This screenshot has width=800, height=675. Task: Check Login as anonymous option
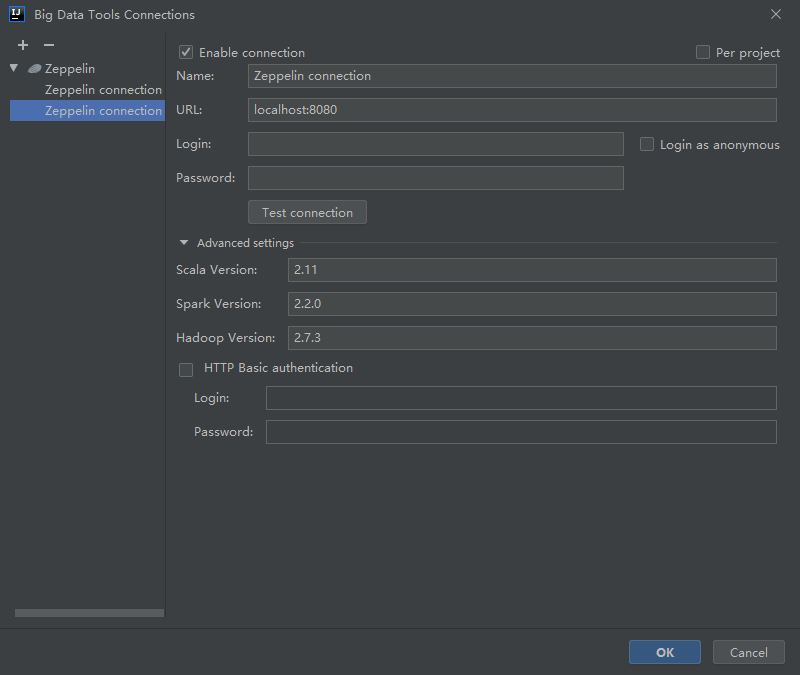coord(647,144)
